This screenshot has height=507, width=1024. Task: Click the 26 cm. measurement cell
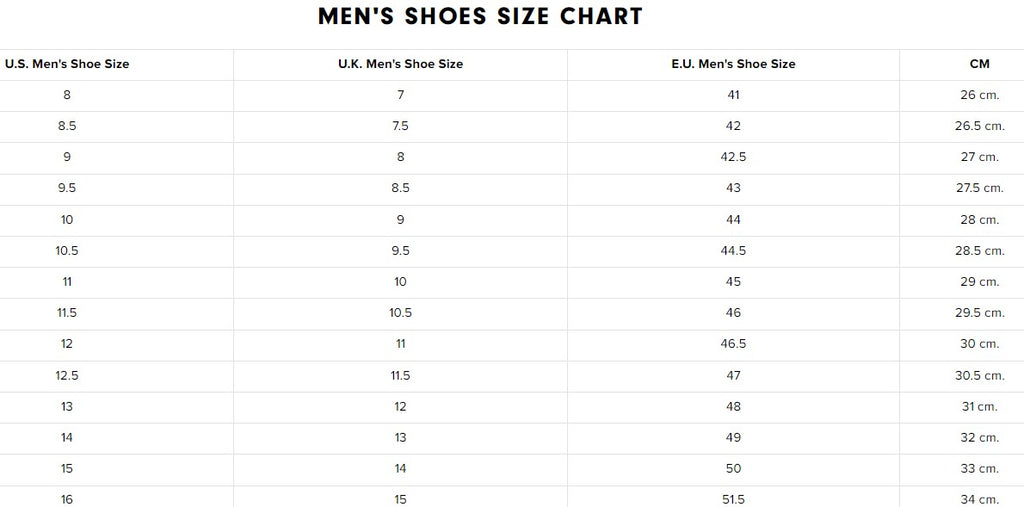pyautogui.click(x=979, y=95)
